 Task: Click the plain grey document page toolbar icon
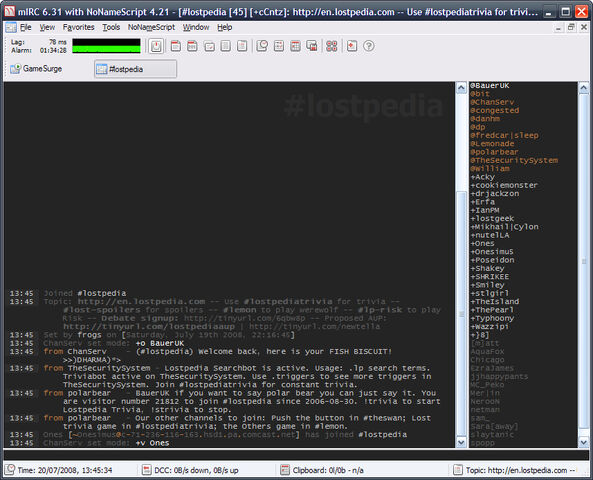point(226,46)
